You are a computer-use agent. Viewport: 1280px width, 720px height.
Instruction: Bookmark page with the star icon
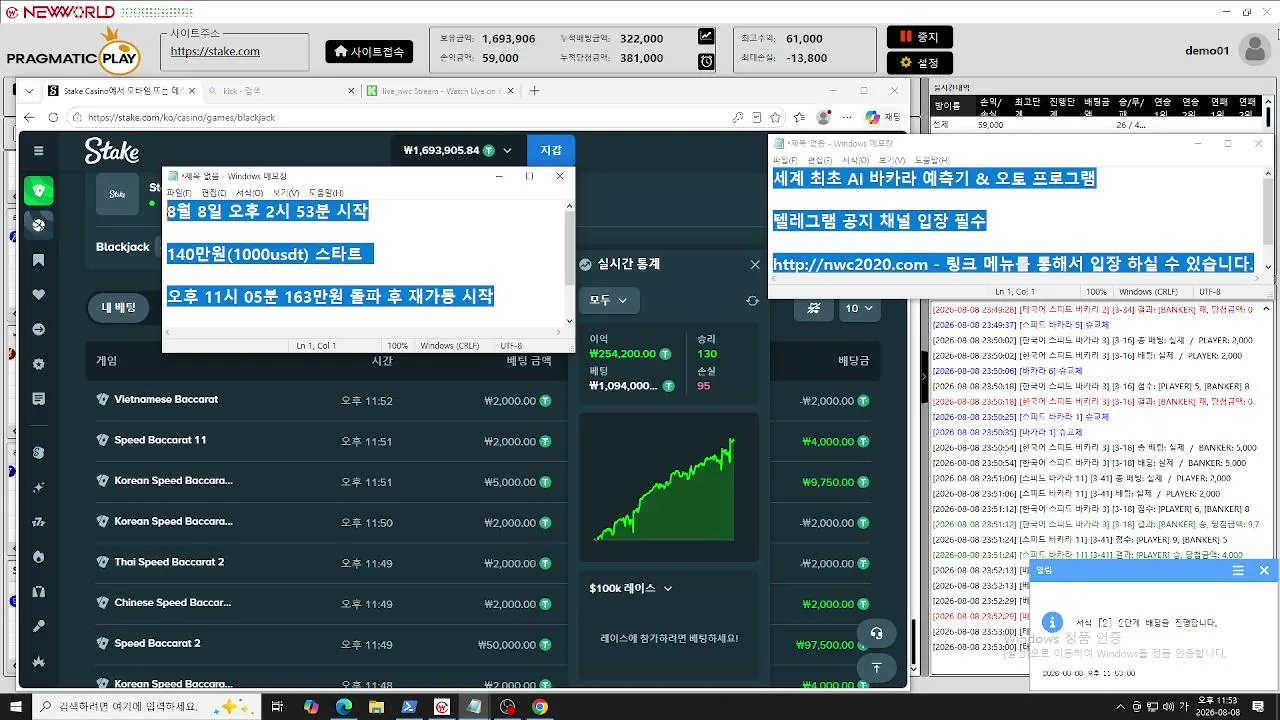(x=775, y=117)
